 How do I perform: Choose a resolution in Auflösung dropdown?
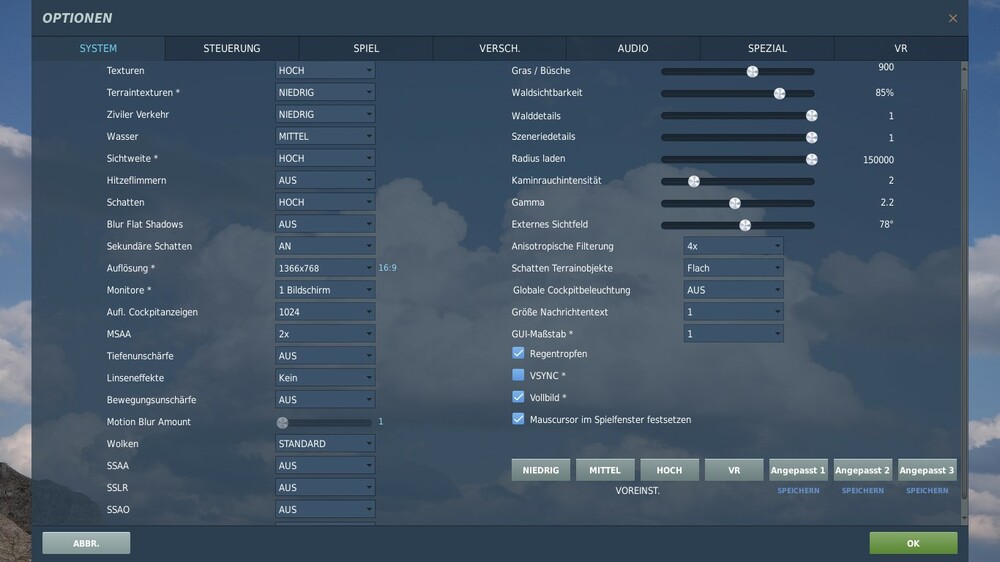pyautogui.click(x=325, y=268)
